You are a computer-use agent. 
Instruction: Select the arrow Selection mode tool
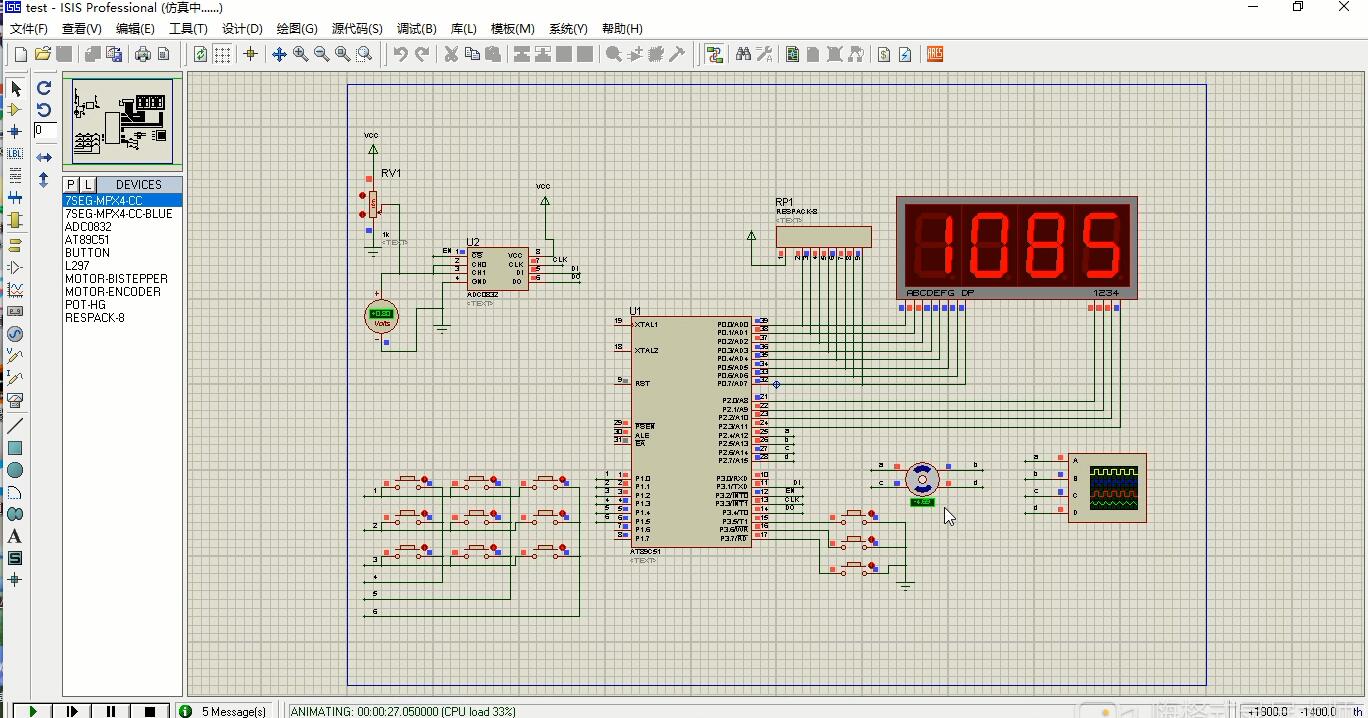coord(15,89)
